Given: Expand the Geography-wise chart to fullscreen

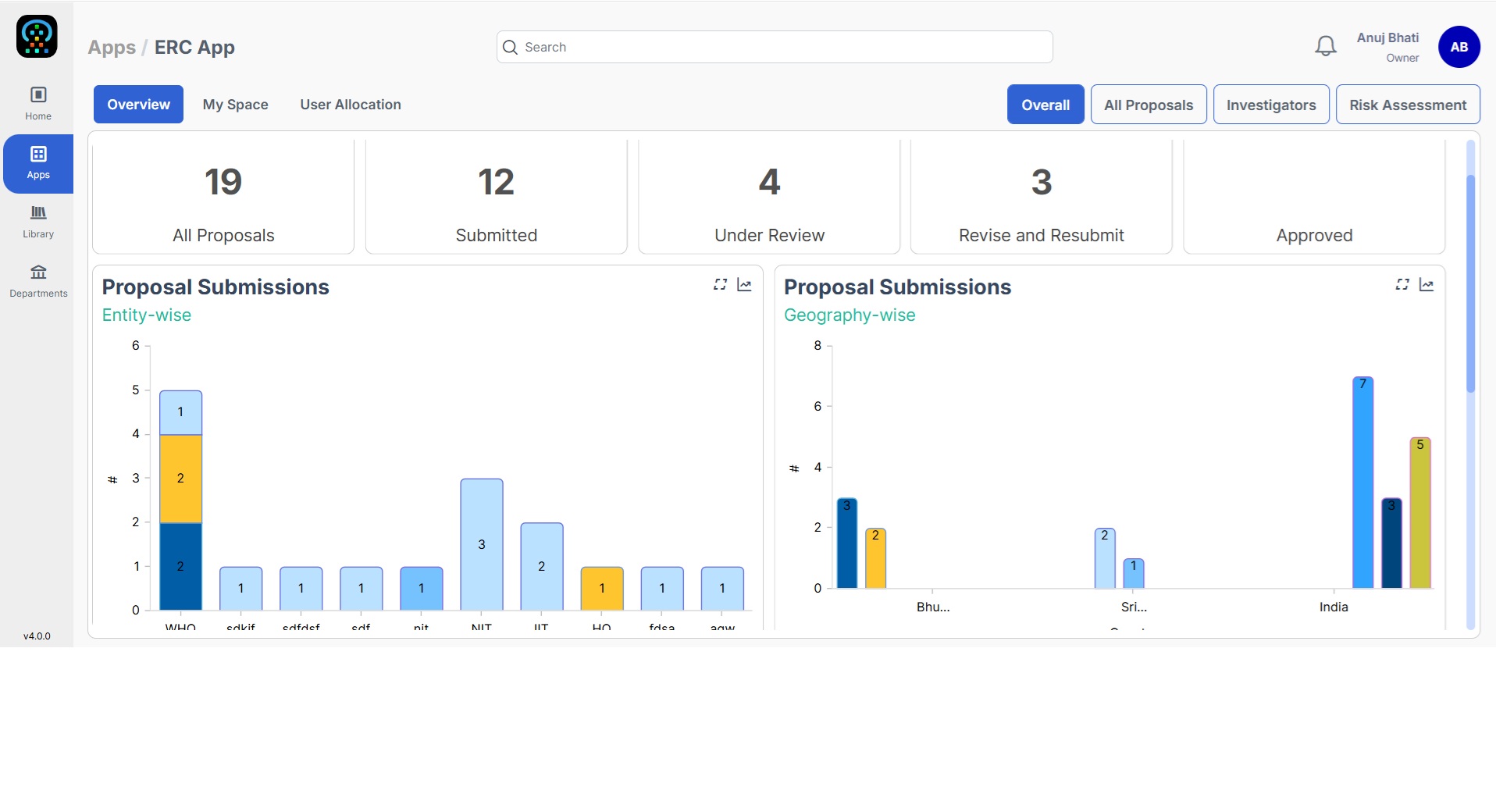Looking at the screenshot, I should click(x=1402, y=285).
